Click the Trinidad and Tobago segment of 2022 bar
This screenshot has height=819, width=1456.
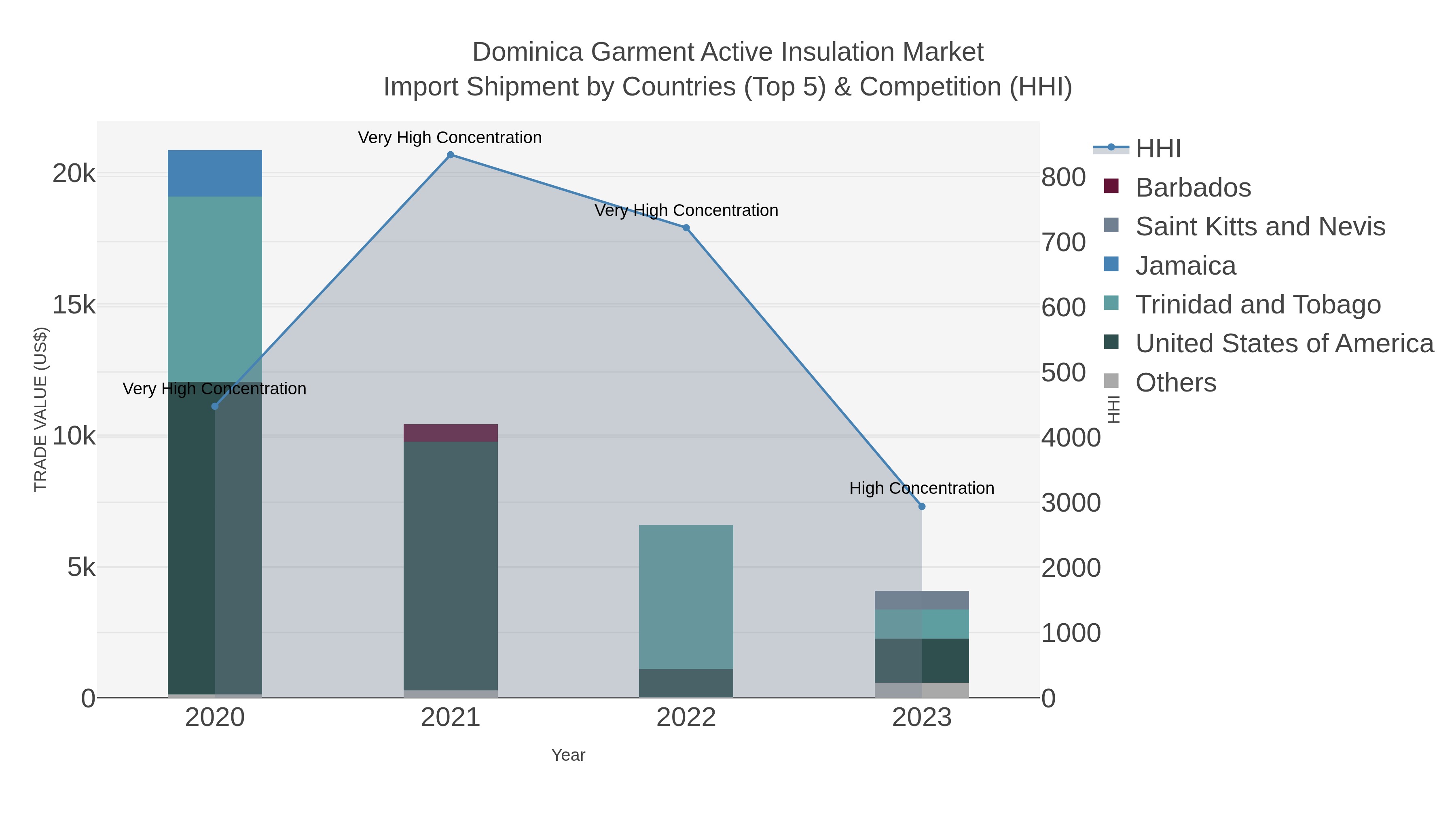[686, 597]
